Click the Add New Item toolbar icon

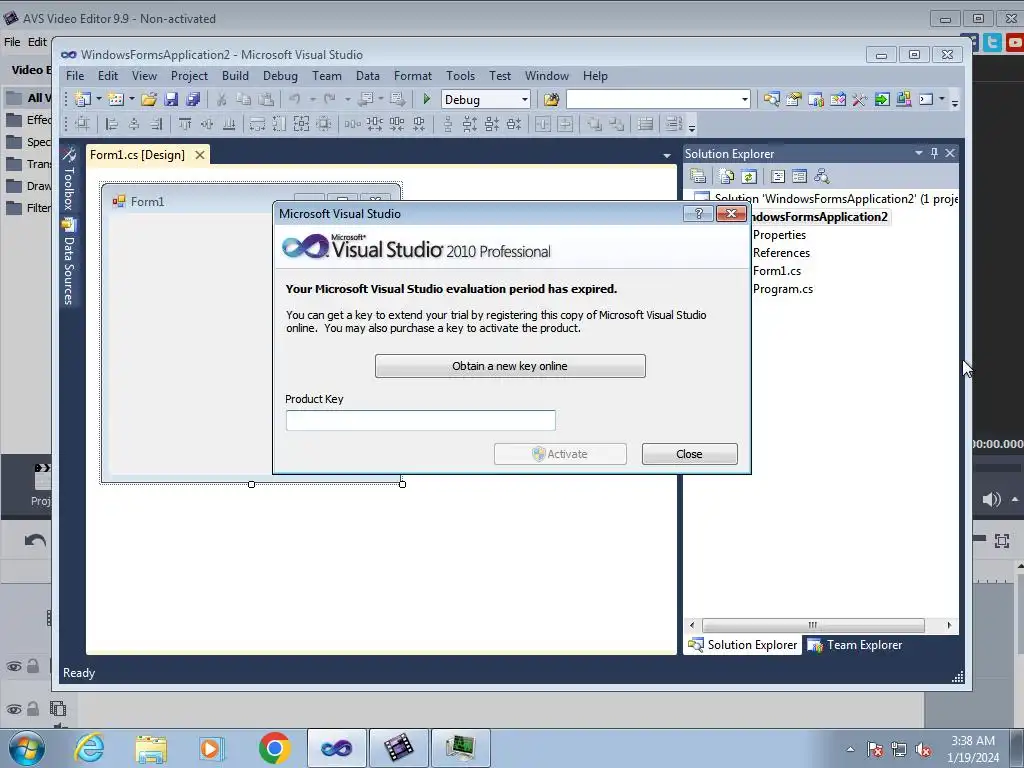pos(116,99)
